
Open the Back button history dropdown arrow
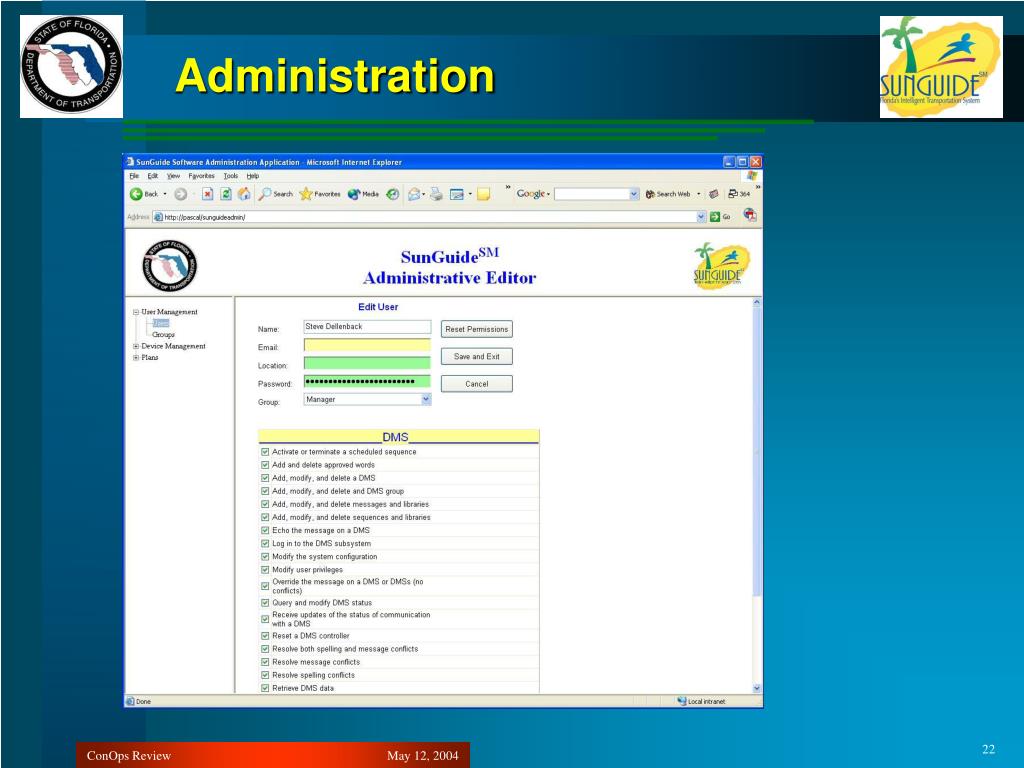[165, 194]
